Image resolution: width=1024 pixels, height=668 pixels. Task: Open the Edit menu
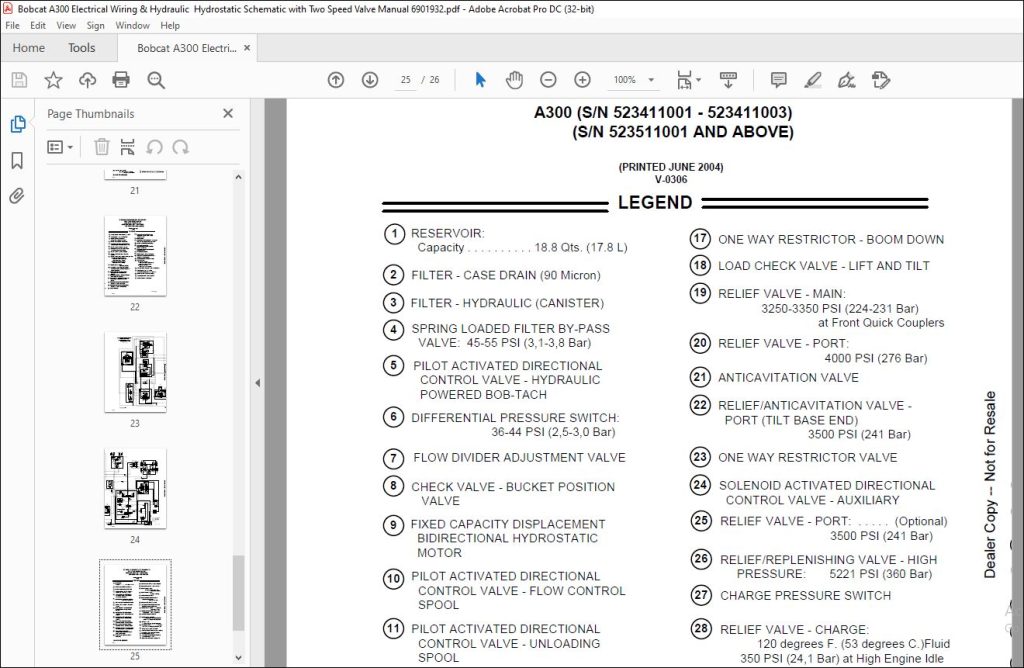pos(38,25)
